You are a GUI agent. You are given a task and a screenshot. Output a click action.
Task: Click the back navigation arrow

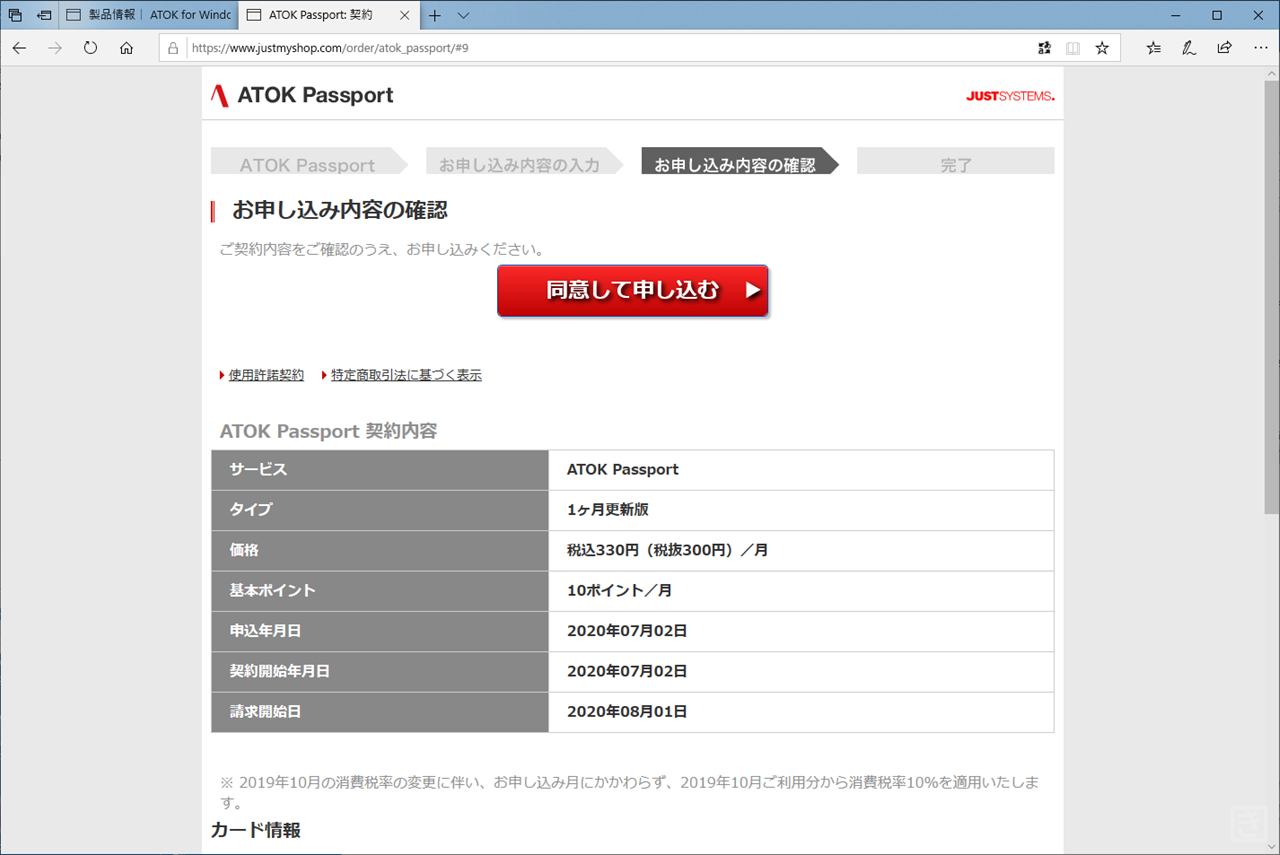coord(19,48)
